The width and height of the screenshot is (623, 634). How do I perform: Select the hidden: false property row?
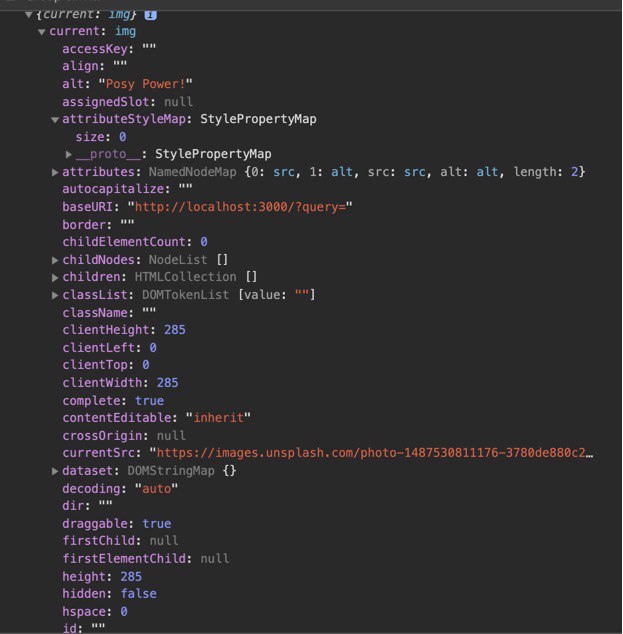(109, 594)
